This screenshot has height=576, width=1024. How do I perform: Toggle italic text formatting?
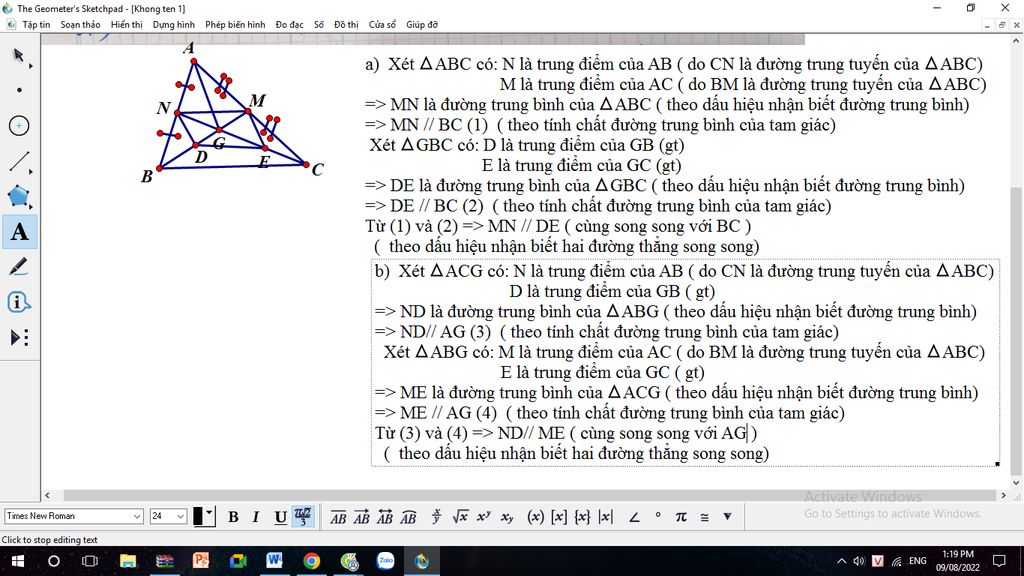tap(256, 517)
